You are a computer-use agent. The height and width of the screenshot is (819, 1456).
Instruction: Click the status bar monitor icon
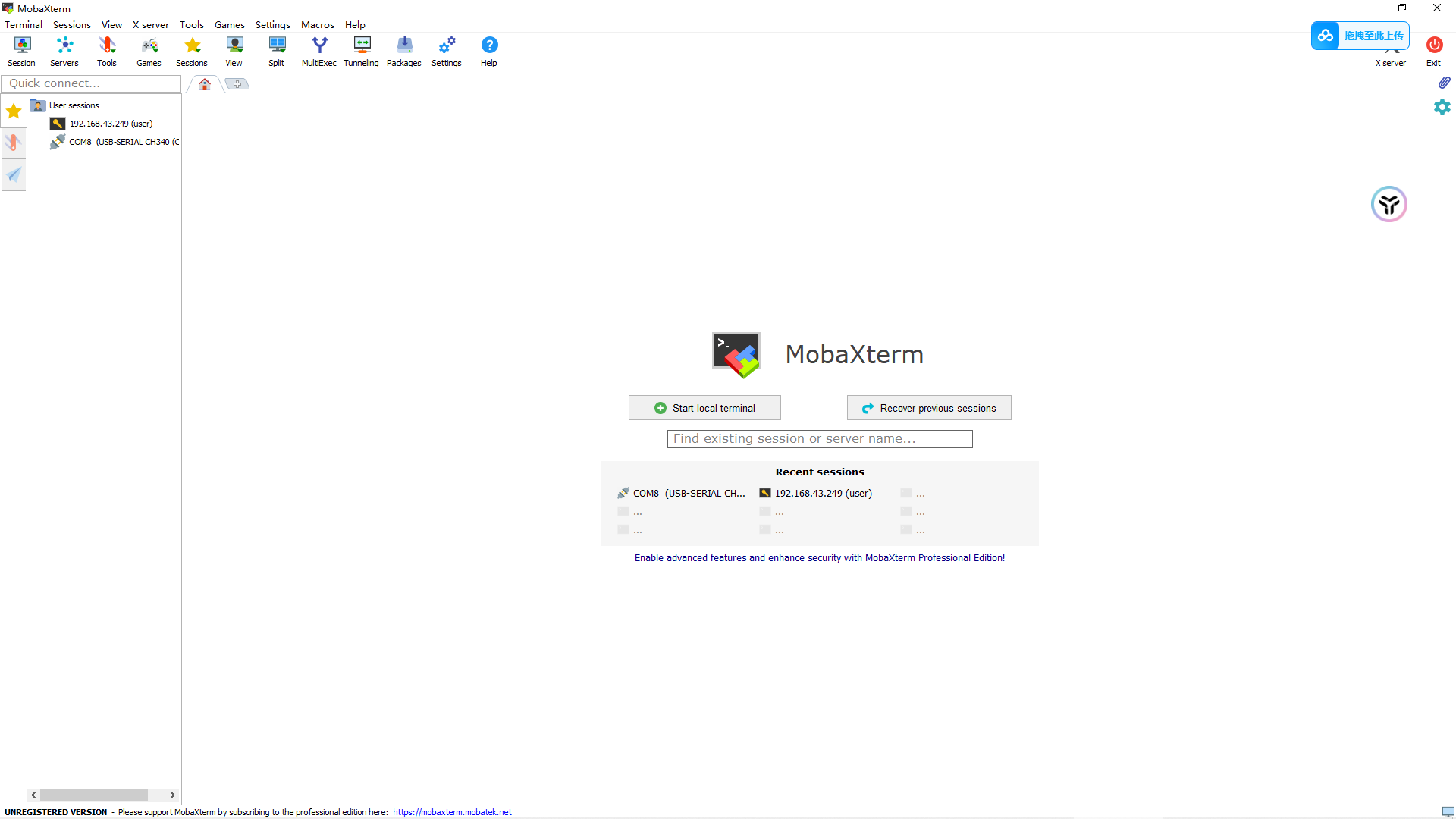click(1448, 812)
